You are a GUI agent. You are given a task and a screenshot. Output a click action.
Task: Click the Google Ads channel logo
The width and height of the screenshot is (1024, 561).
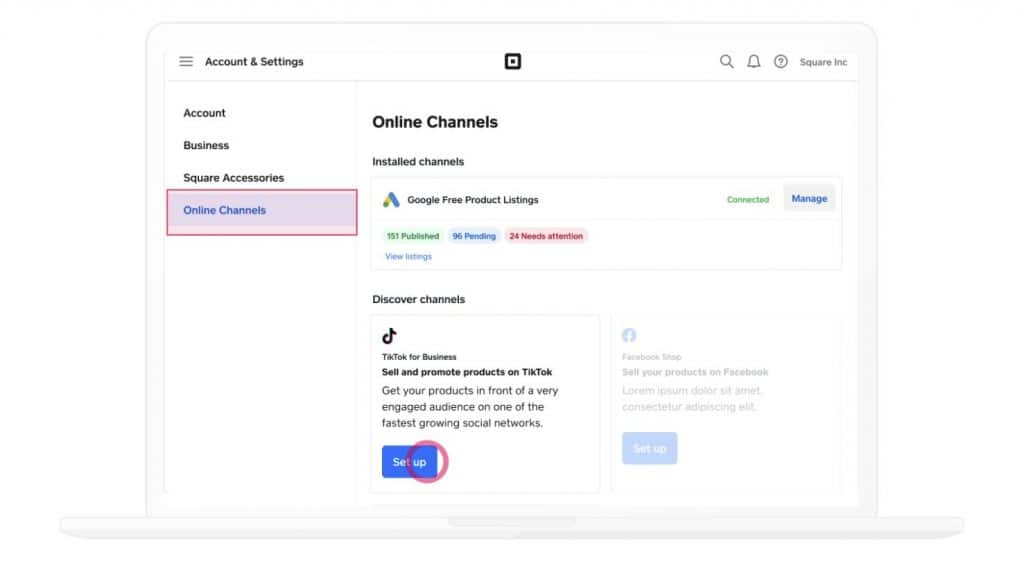[391, 200]
